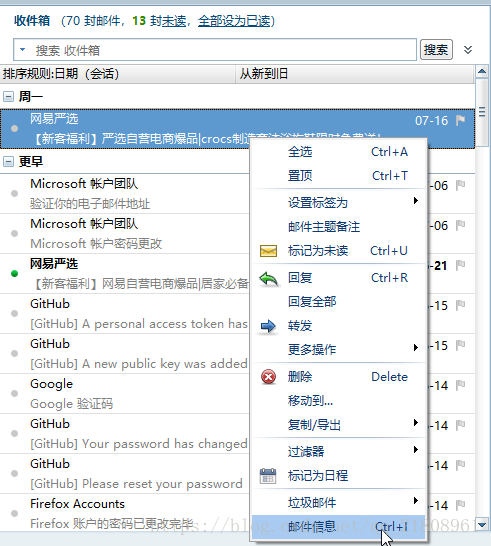
Task: Click 排序规则:日期 (会话) column header
Action: pos(117,74)
